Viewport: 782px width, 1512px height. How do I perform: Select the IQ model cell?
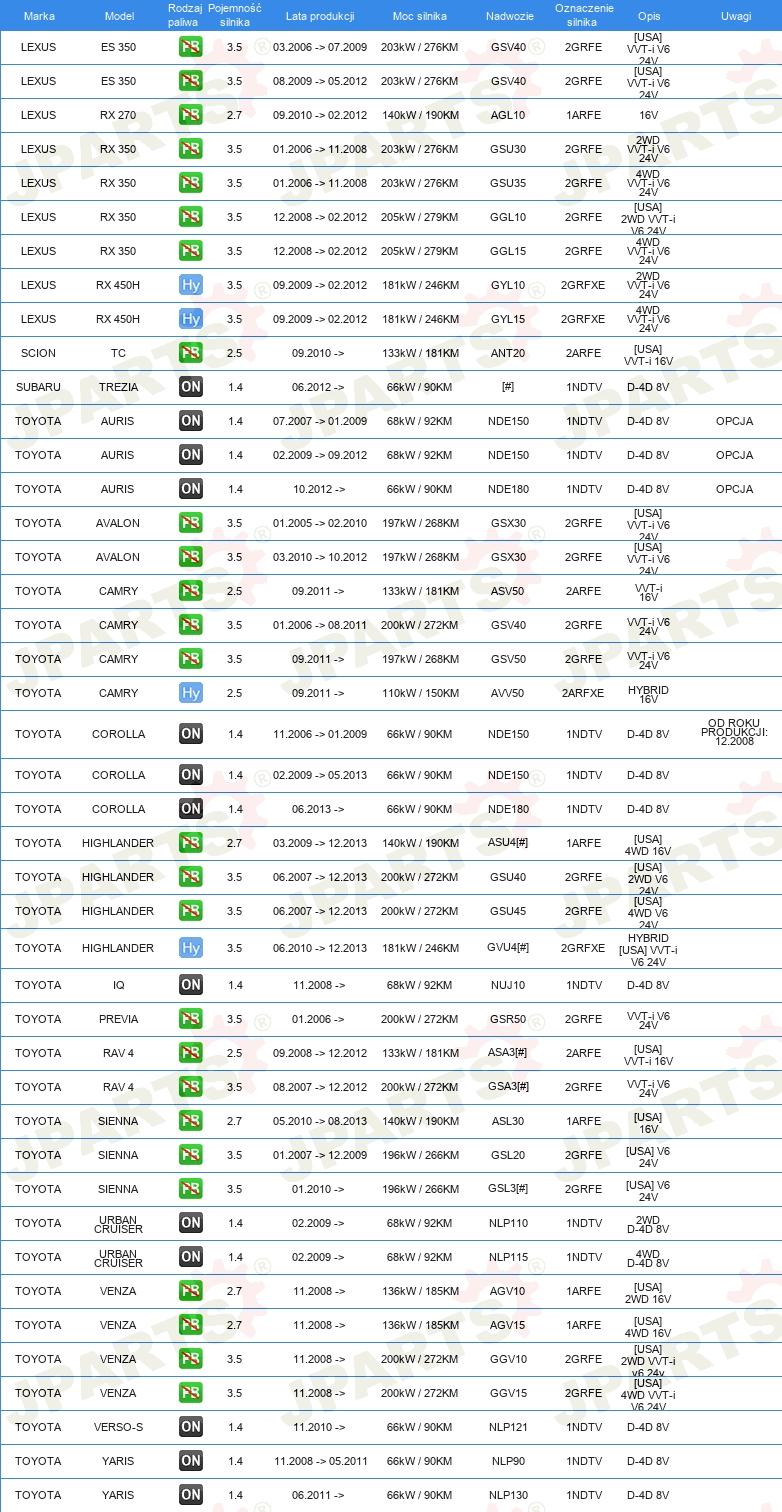tap(118, 985)
